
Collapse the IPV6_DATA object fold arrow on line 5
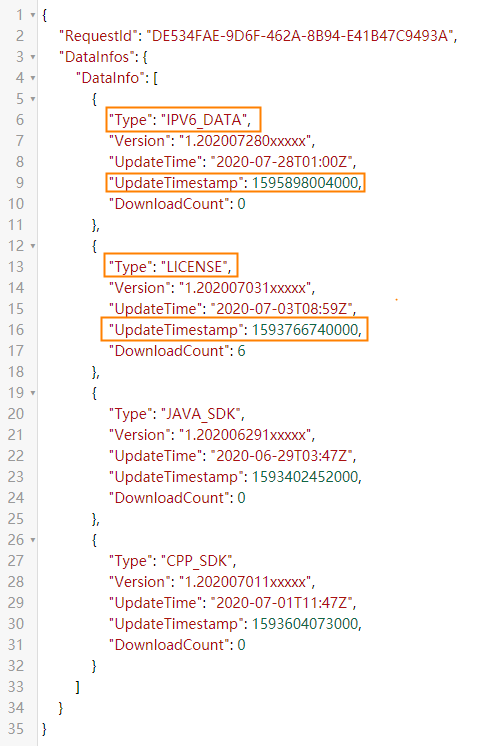[33, 99]
